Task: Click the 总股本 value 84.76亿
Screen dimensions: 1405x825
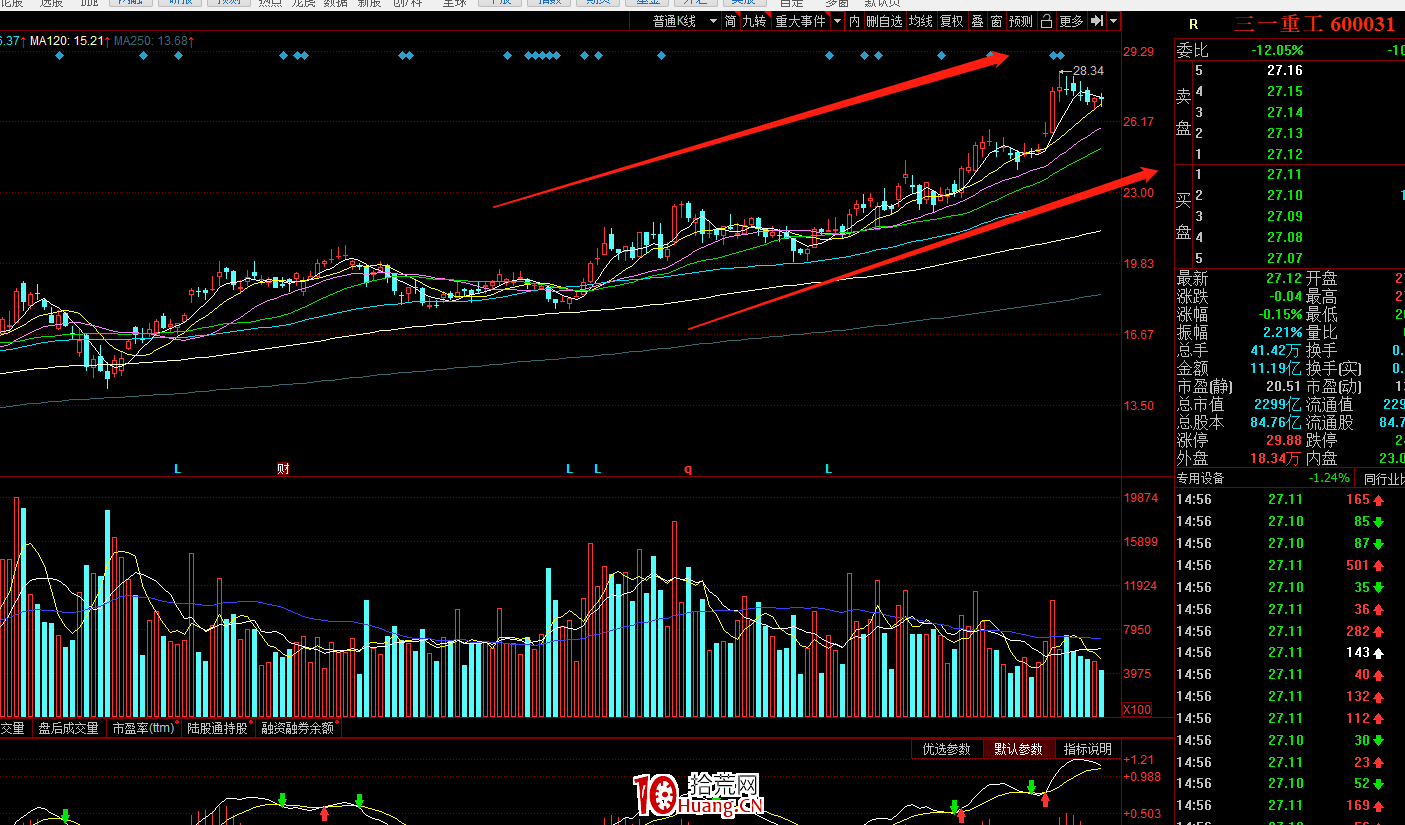Action: (x=1277, y=422)
